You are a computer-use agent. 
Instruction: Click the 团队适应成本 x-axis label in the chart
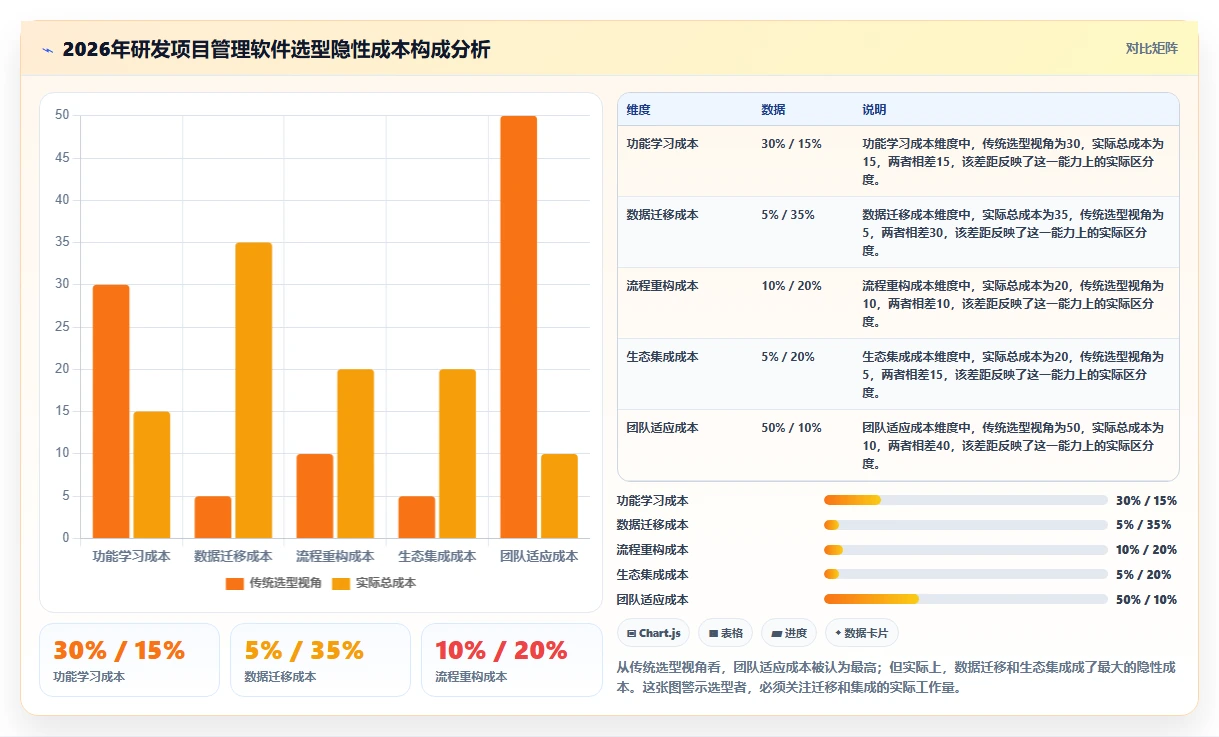pos(539,556)
